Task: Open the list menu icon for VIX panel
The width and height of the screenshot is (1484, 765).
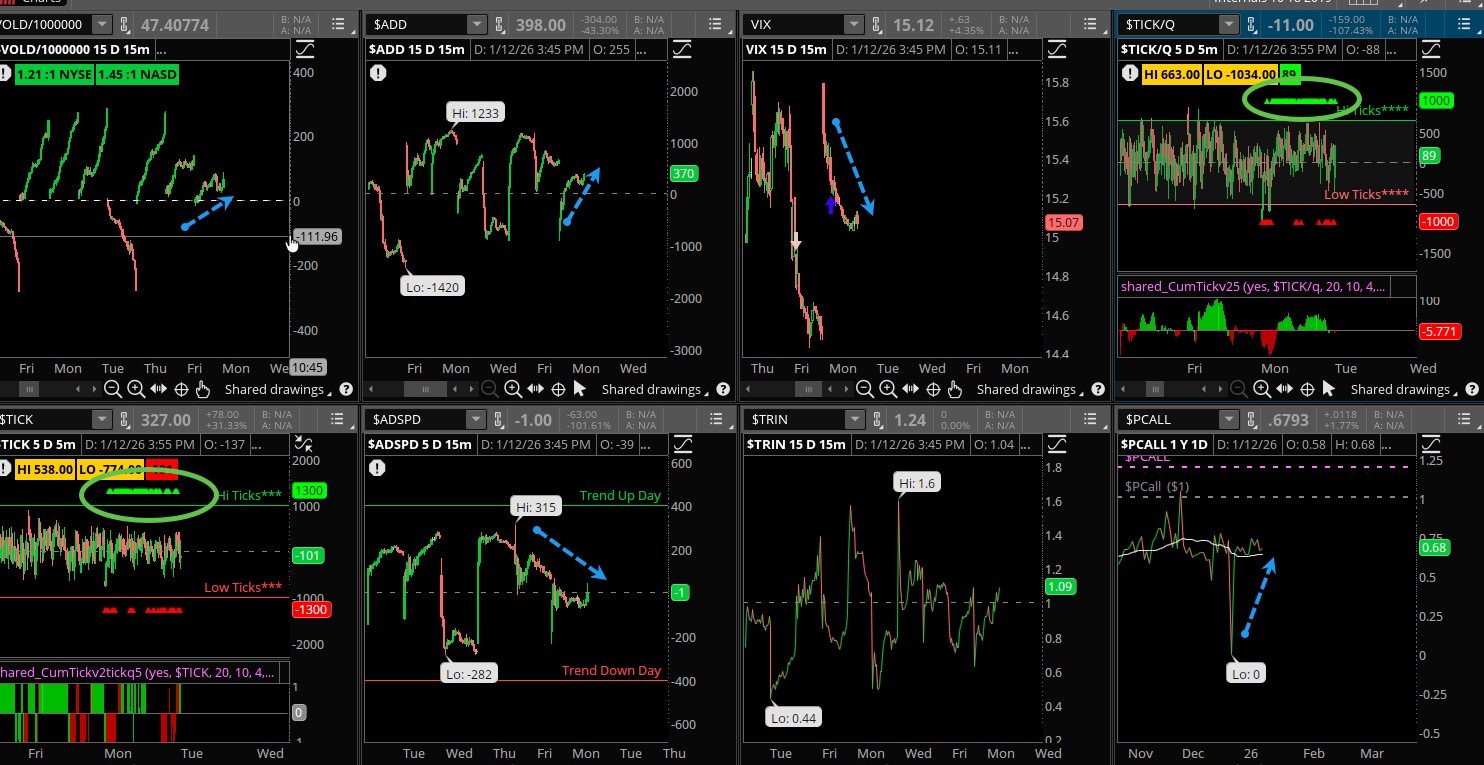Action: click(x=1090, y=24)
